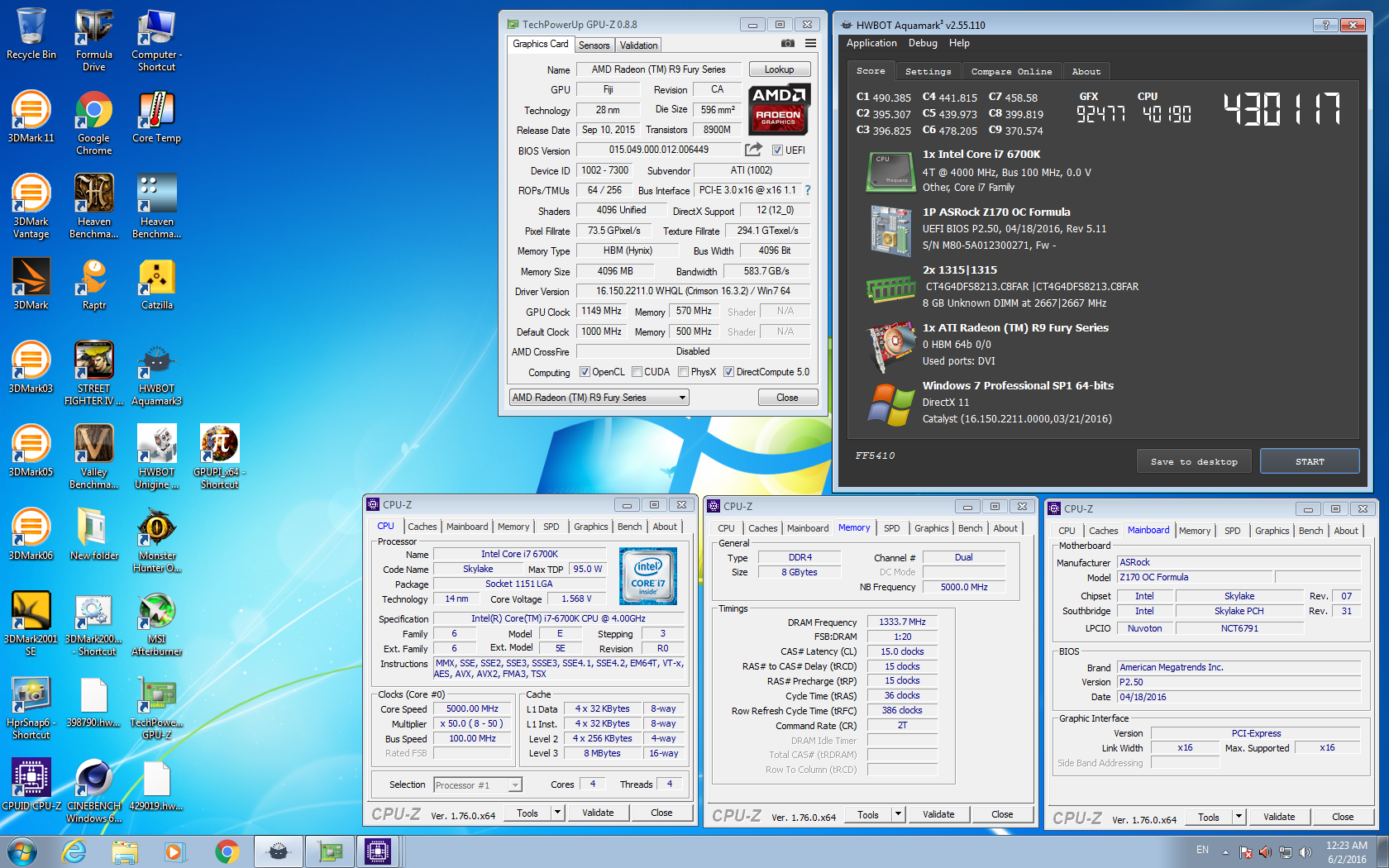Click the GPU-Z screenshot camera icon
Screen dimensions: 1389x868
point(788,44)
